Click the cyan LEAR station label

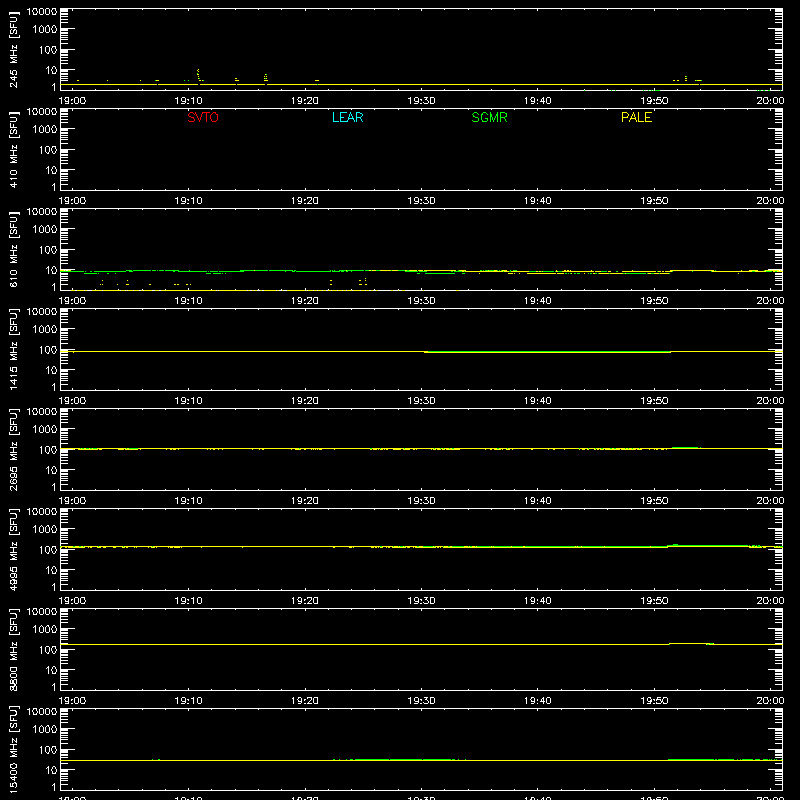click(x=347, y=117)
